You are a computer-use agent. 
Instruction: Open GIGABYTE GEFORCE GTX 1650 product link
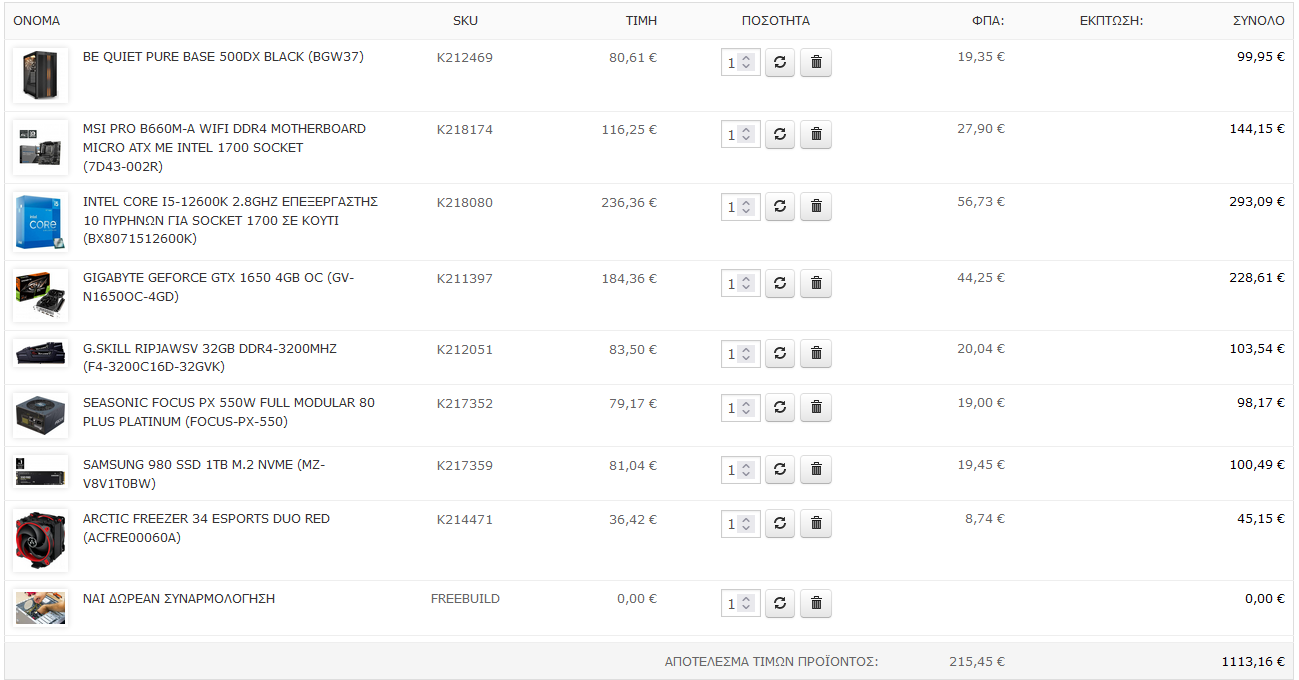(218, 287)
